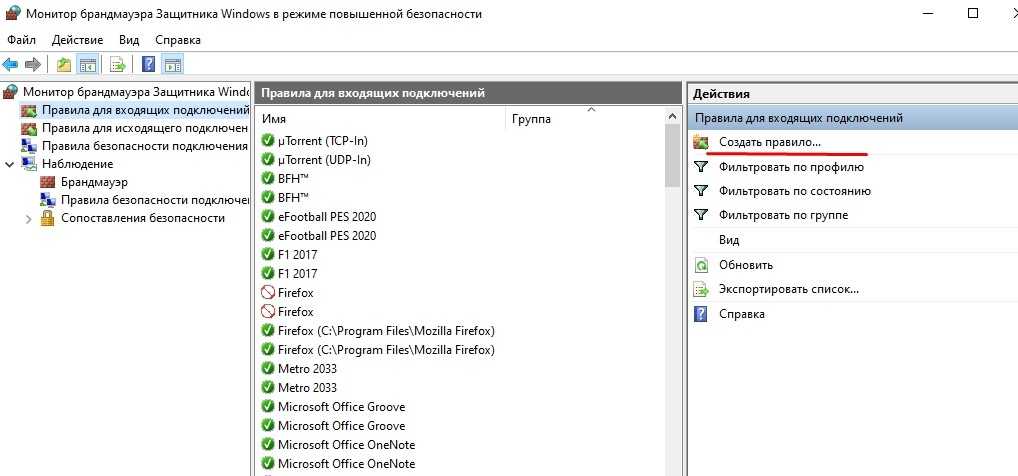The image size is (1018, 476).
Task: Collapse the Наблюдение tree node
Action: 10,164
